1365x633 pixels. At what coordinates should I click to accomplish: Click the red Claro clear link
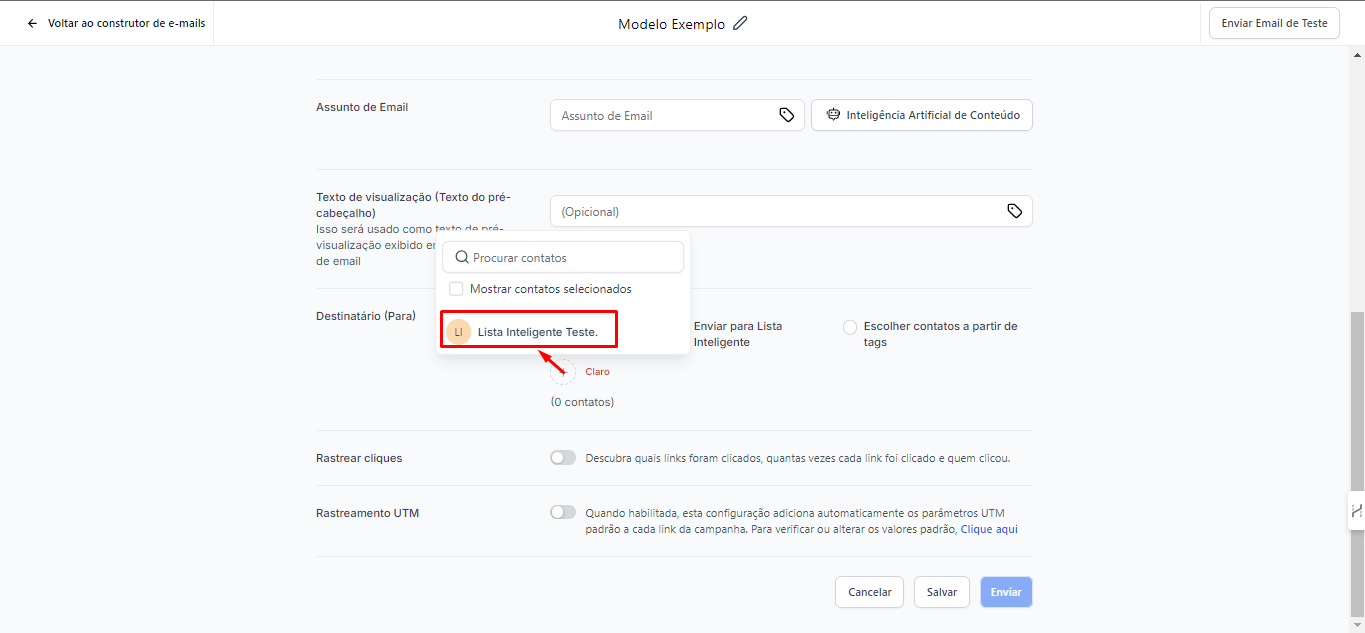tap(597, 372)
